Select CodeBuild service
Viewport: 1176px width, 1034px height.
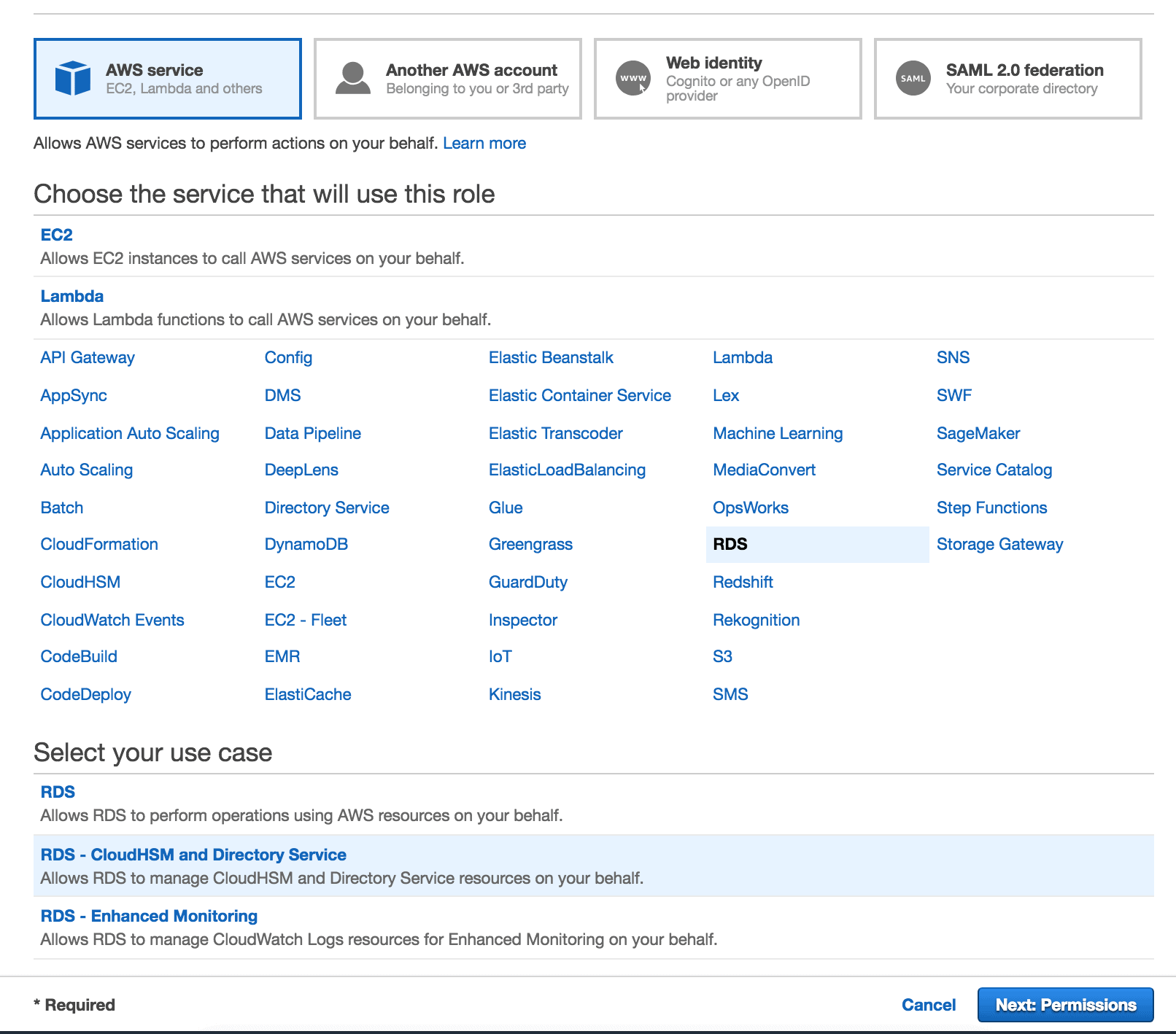pyautogui.click(x=79, y=656)
